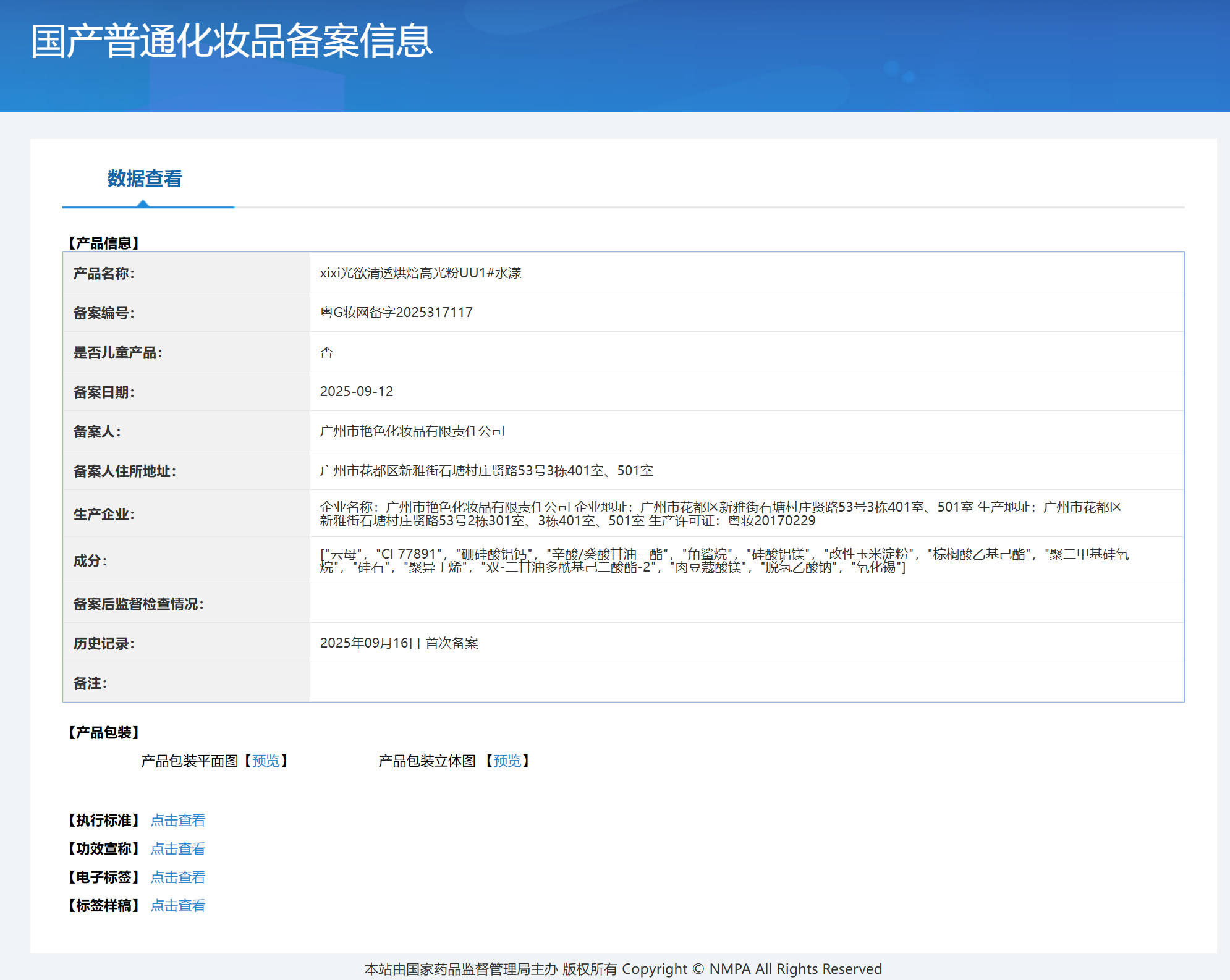Open the 数据查看 tab
The height and width of the screenshot is (980, 1230).
[x=145, y=179]
